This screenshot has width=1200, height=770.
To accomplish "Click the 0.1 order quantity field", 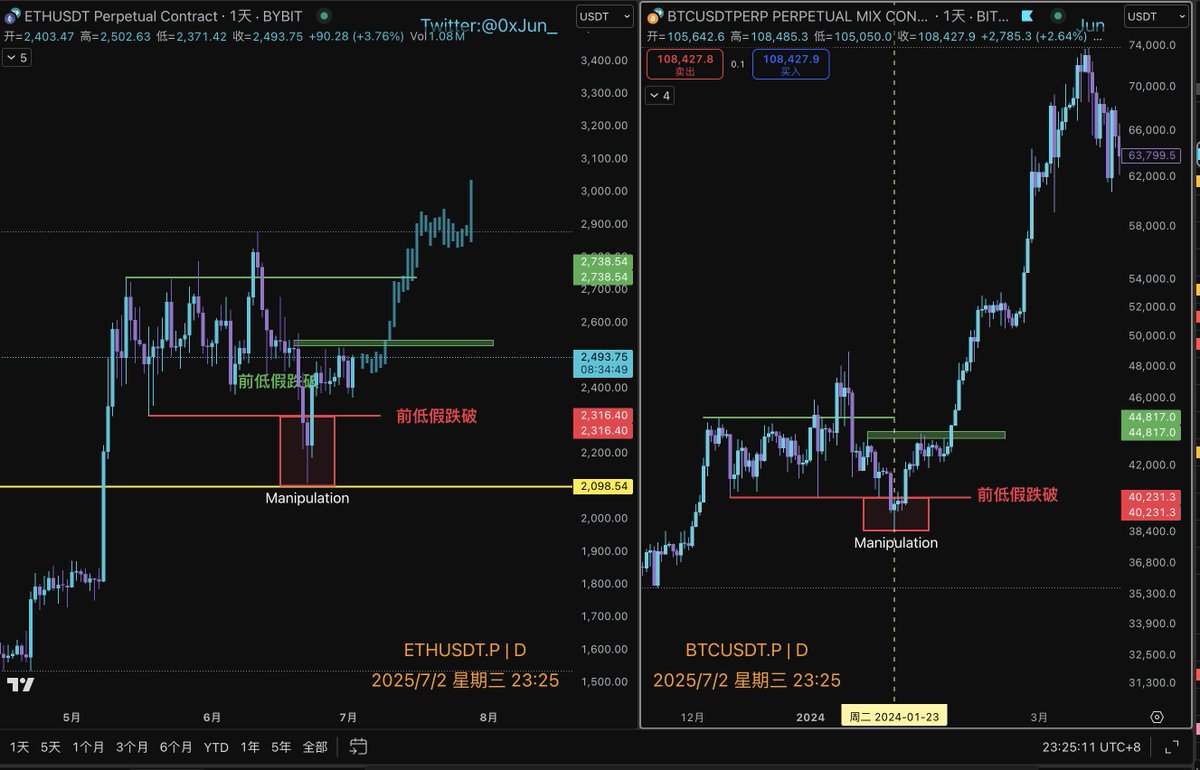I will point(737,64).
